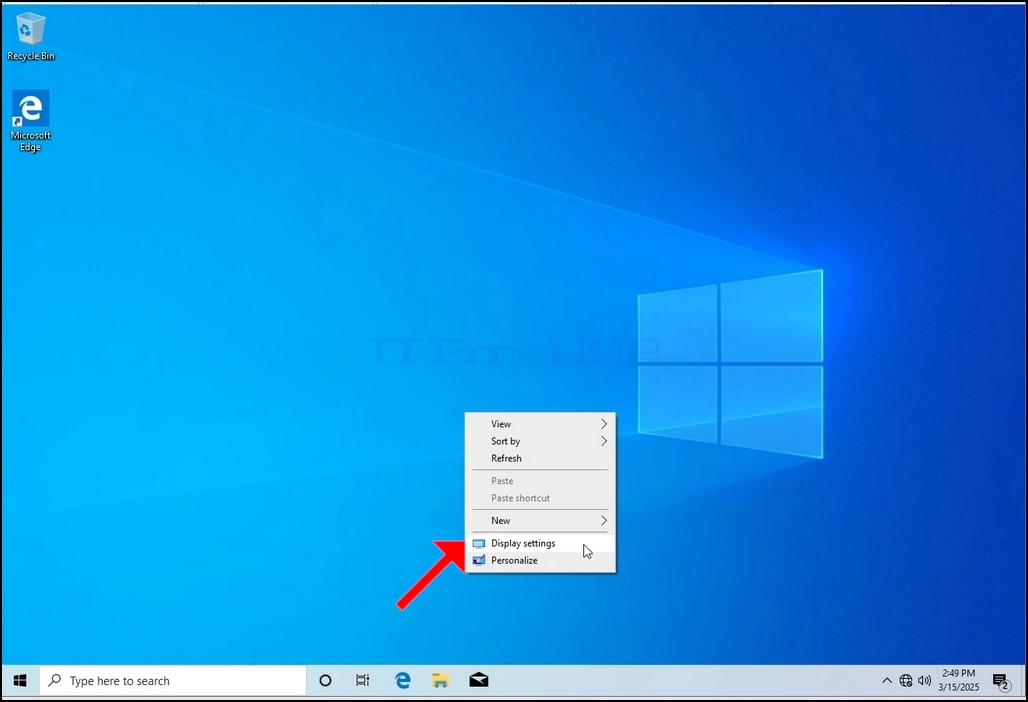Open File Explorer from the taskbar
1028x702 pixels.
point(441,680)
